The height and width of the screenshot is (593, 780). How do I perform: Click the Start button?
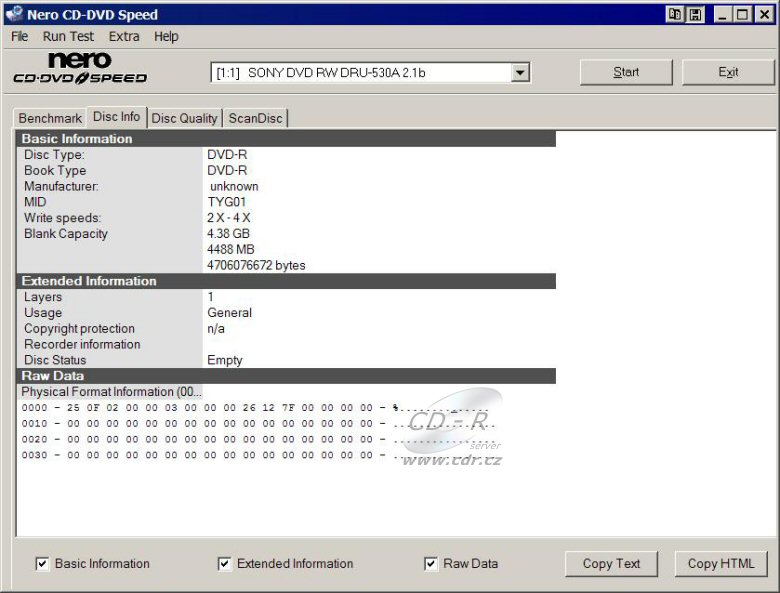click(x=626, y=73)
